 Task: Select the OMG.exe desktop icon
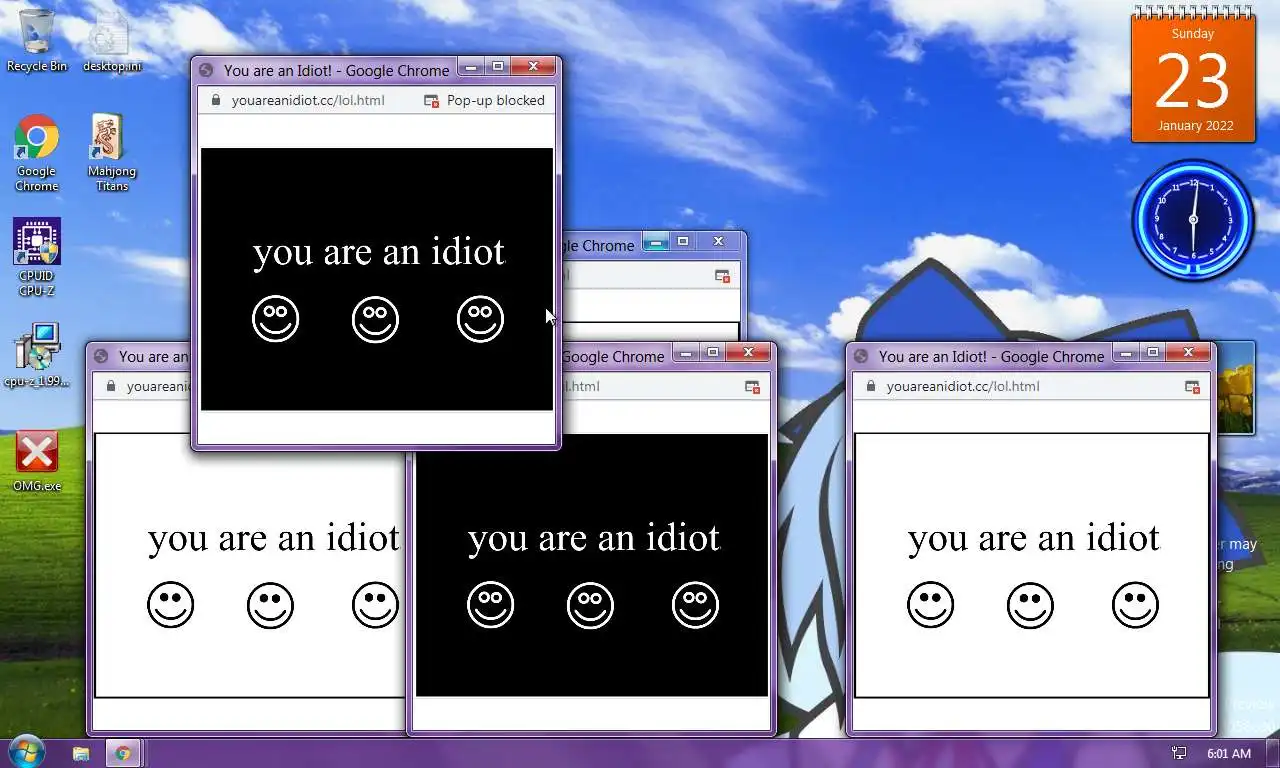click(x=37, y=461)
